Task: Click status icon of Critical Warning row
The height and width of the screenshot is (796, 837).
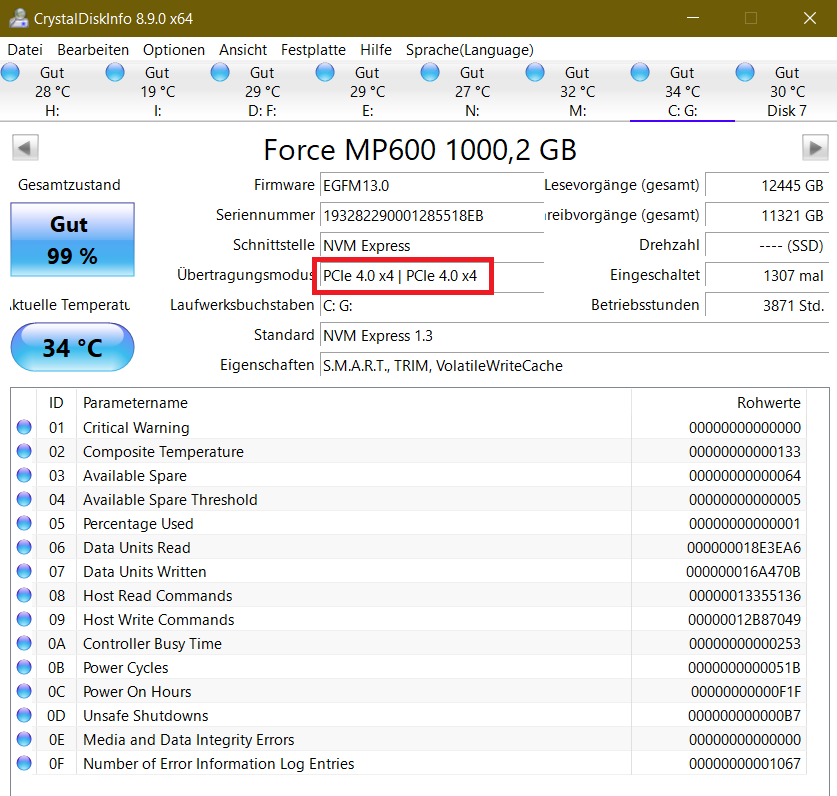Action: pos(24,427)
